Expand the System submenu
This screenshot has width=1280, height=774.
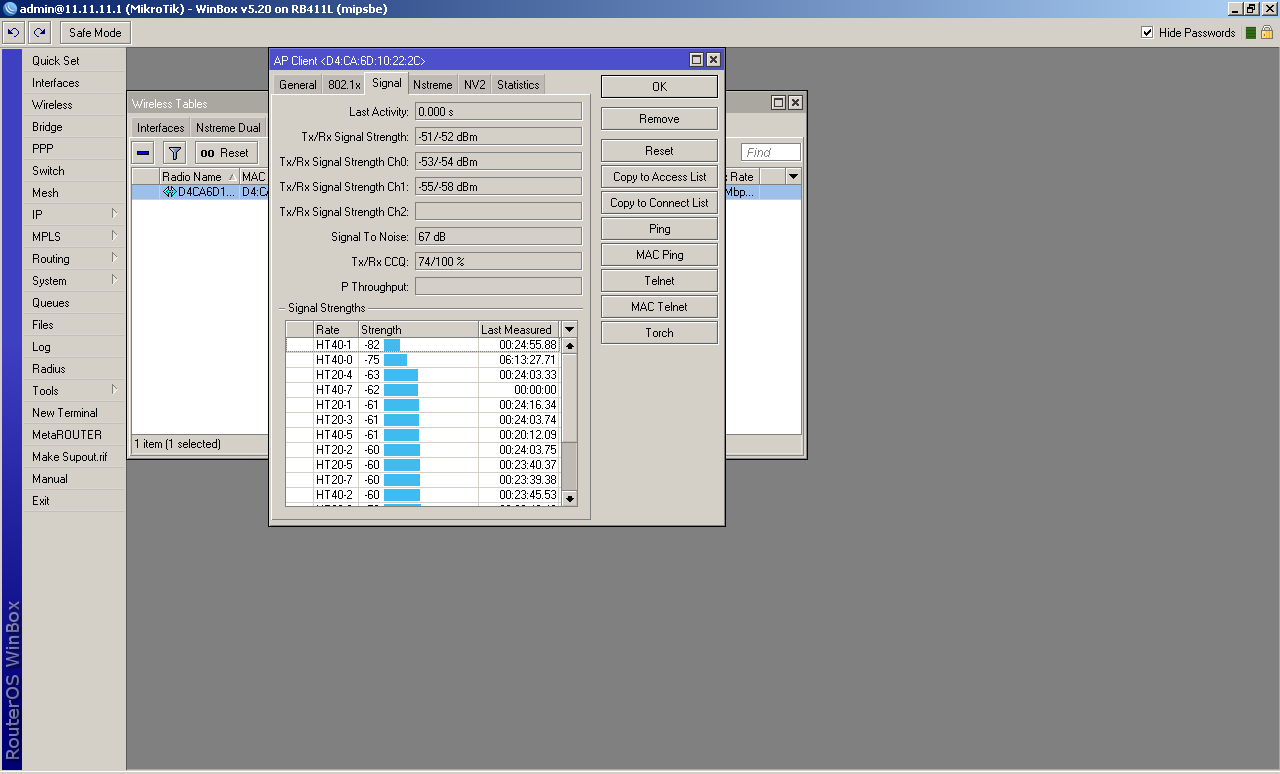click(74, 281)
